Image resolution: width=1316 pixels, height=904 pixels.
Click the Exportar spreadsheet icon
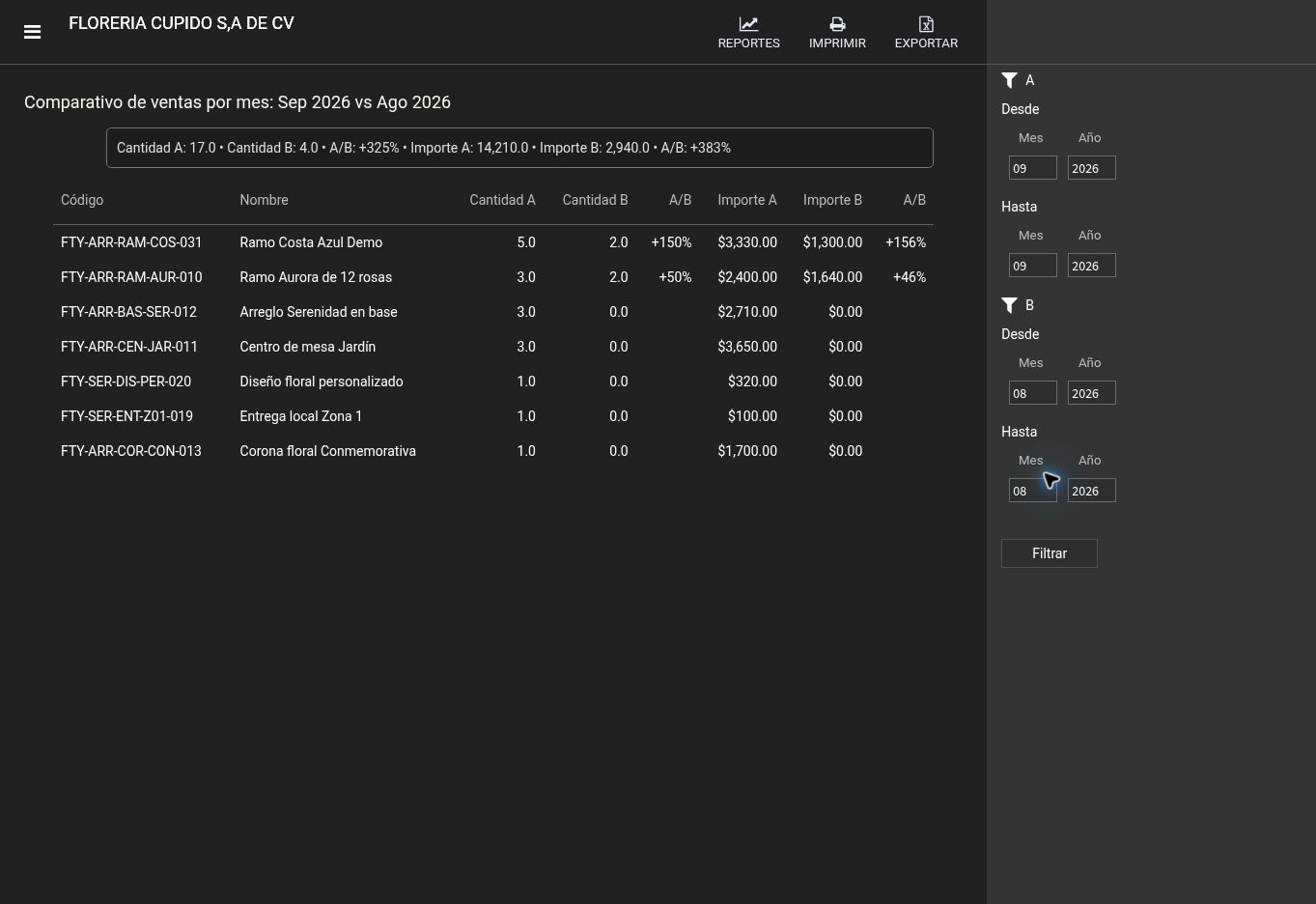point(926,24)
